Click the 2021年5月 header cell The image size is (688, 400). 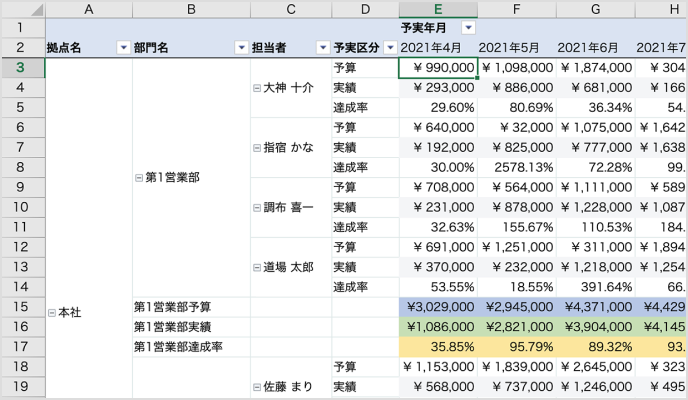(x=517, y=47)
